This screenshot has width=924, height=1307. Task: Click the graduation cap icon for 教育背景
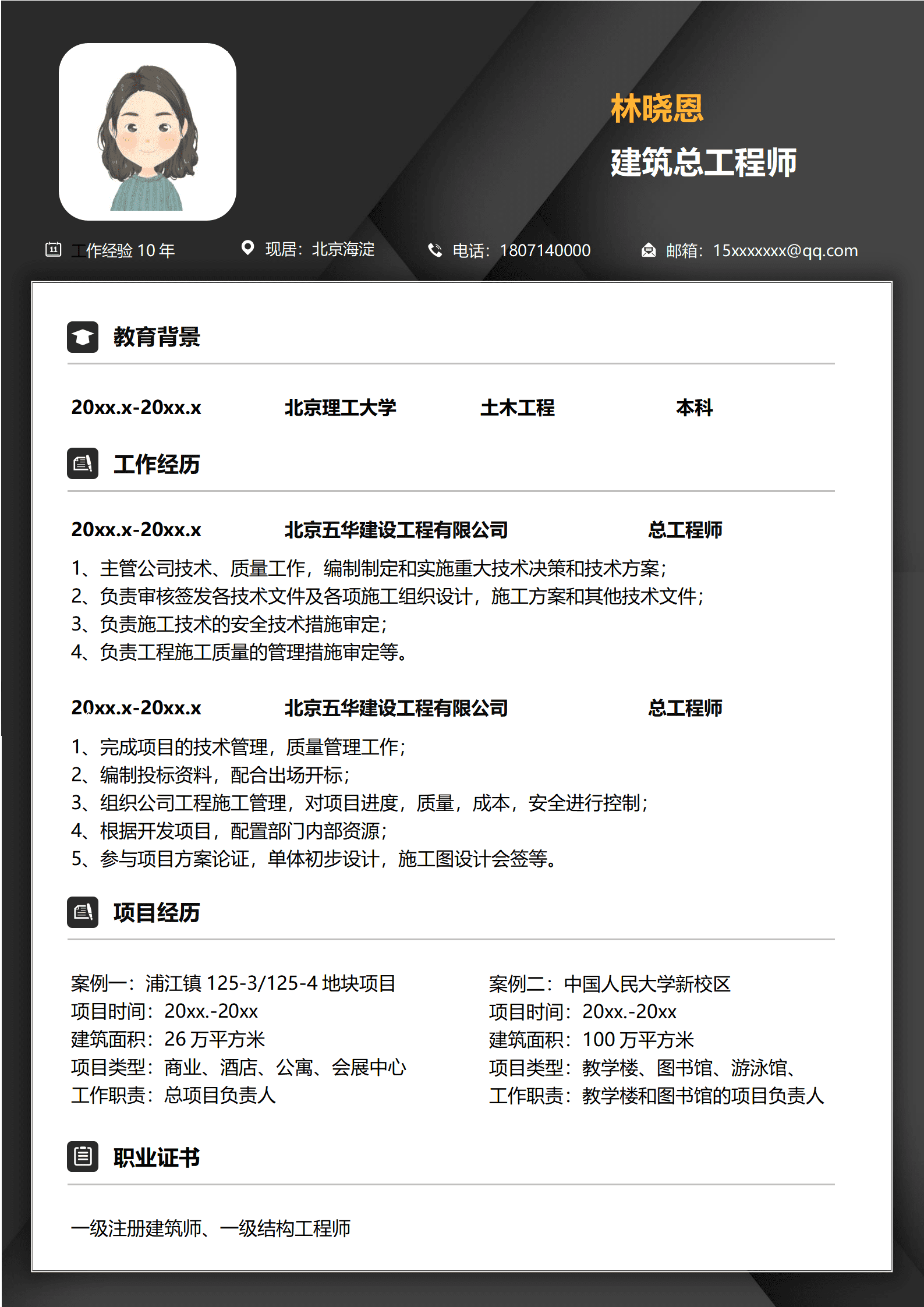tap(83, 337)
